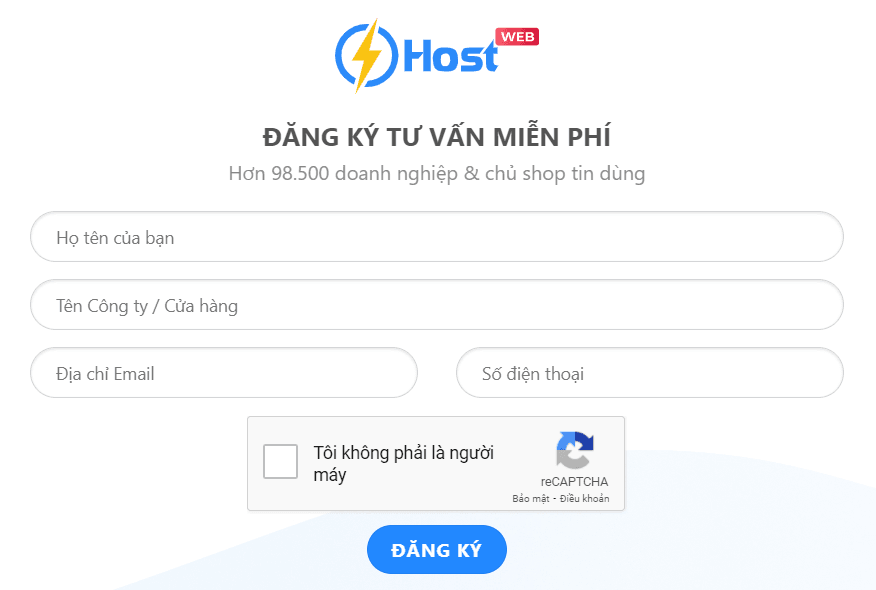Image resolution: width=876 pixels, height=590 pixels.
Task: Click the "Tôi không phải là người máy" label text
Action: tap(403, 464)
